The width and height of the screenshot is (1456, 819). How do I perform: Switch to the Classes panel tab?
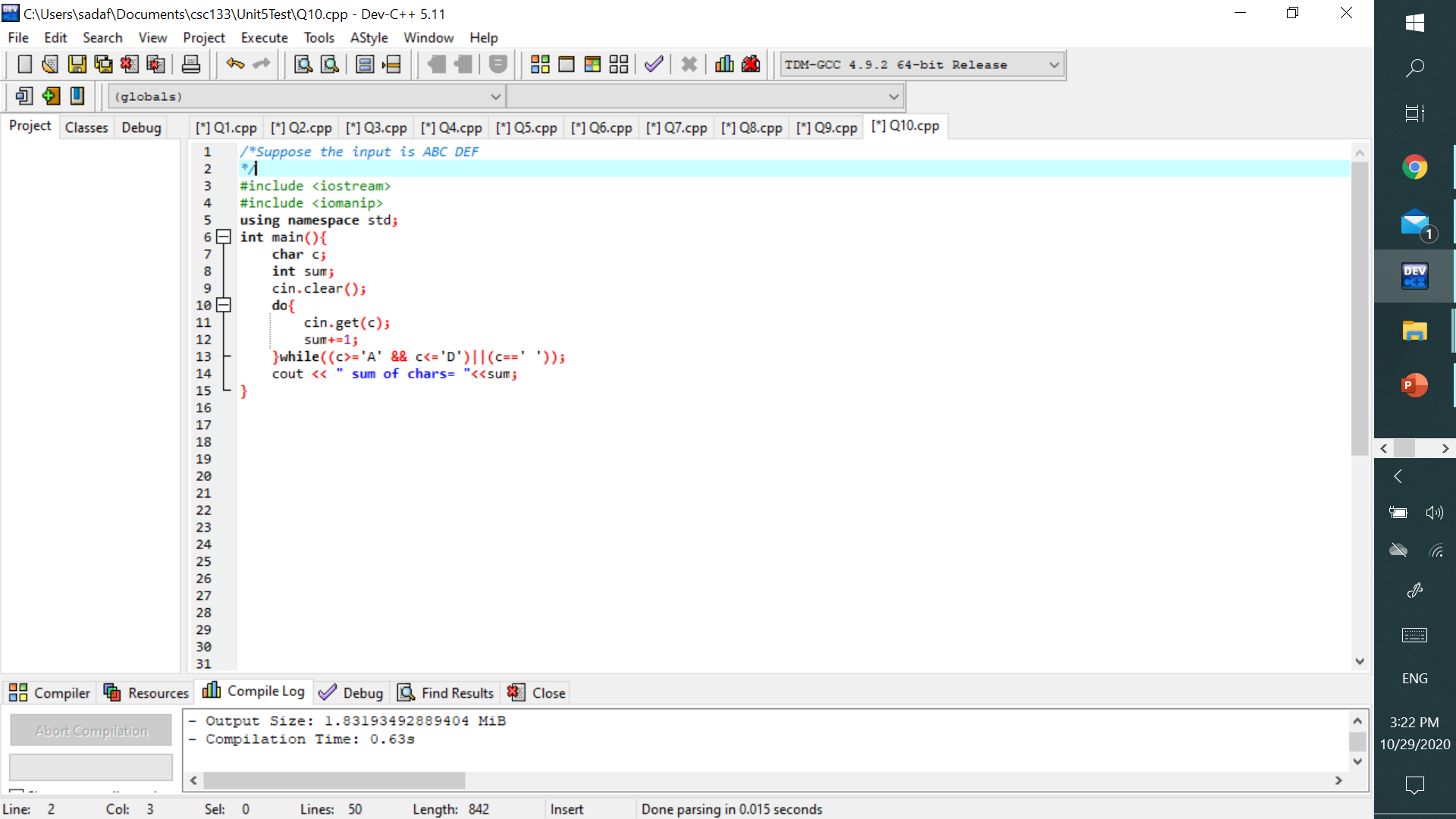pyautogui.click(x=86, y=127)
